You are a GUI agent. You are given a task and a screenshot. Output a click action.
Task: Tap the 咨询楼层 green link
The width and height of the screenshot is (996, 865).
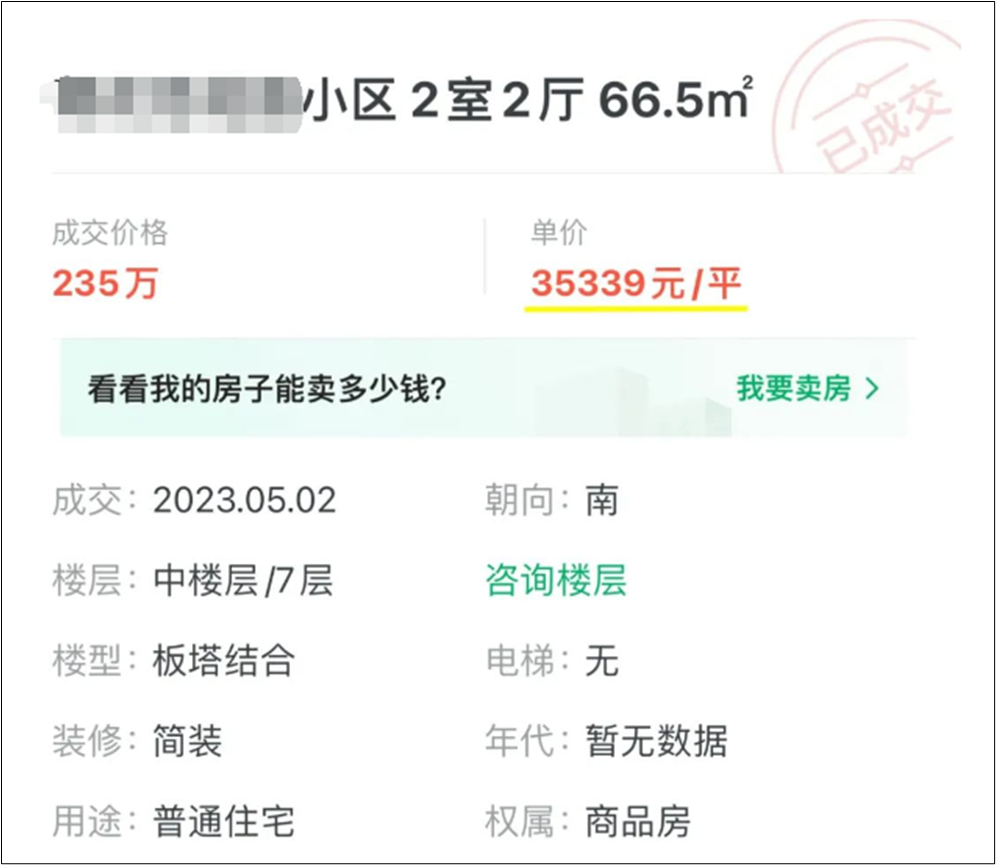(556, 580)
